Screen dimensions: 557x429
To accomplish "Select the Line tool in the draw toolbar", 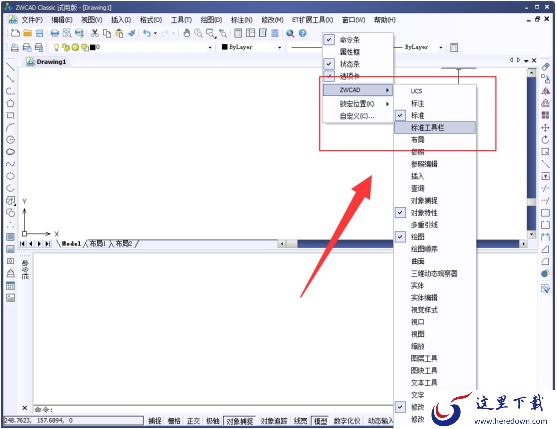I will pos(10,66).
